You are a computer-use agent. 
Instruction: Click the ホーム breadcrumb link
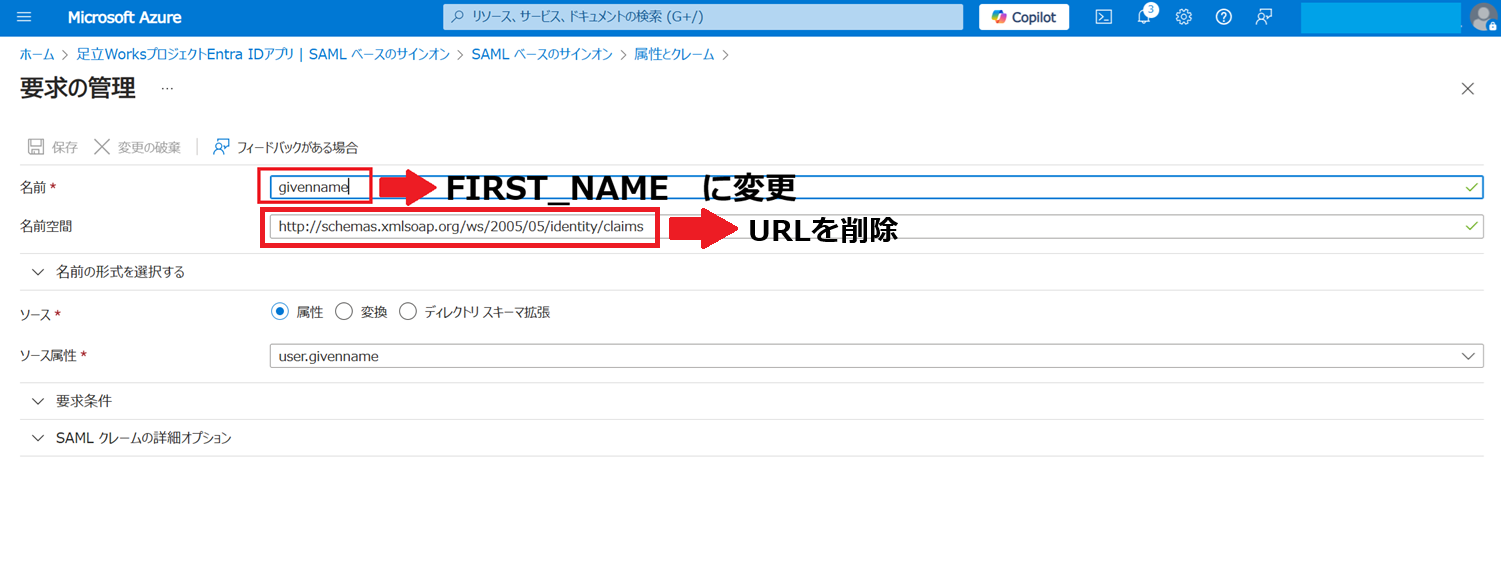tap(37, 54)
